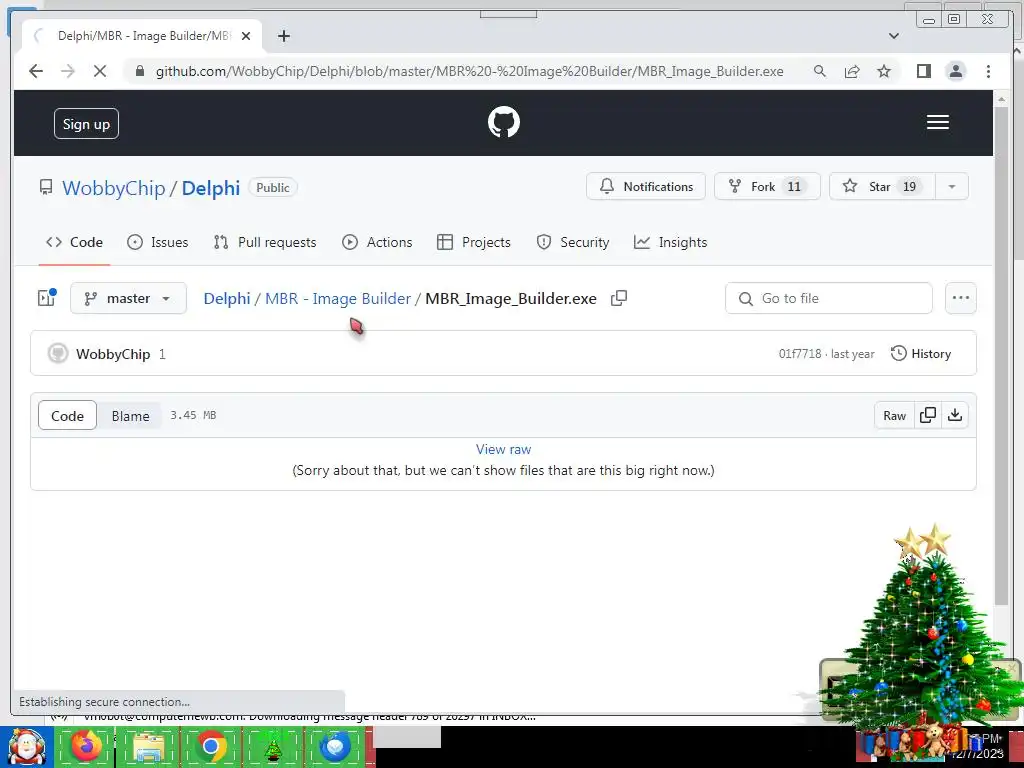This screenshot has height=768, width=1024.
Task: Bookmark this page with star
Action: (x=884, y=71)
